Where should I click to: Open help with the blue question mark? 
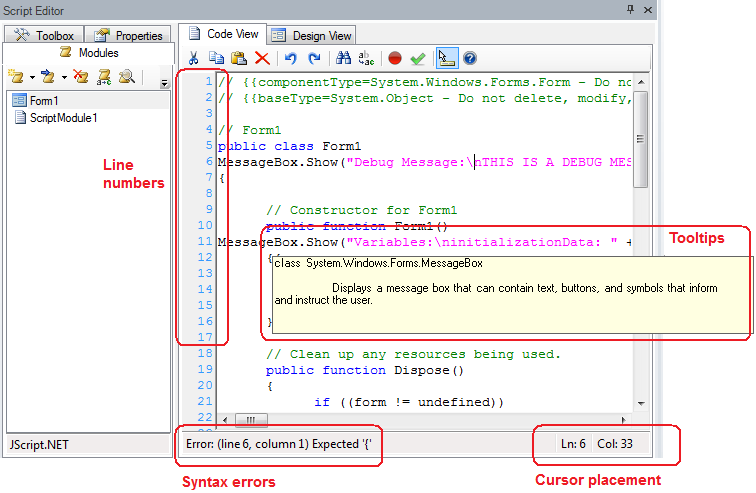point(469,59)
